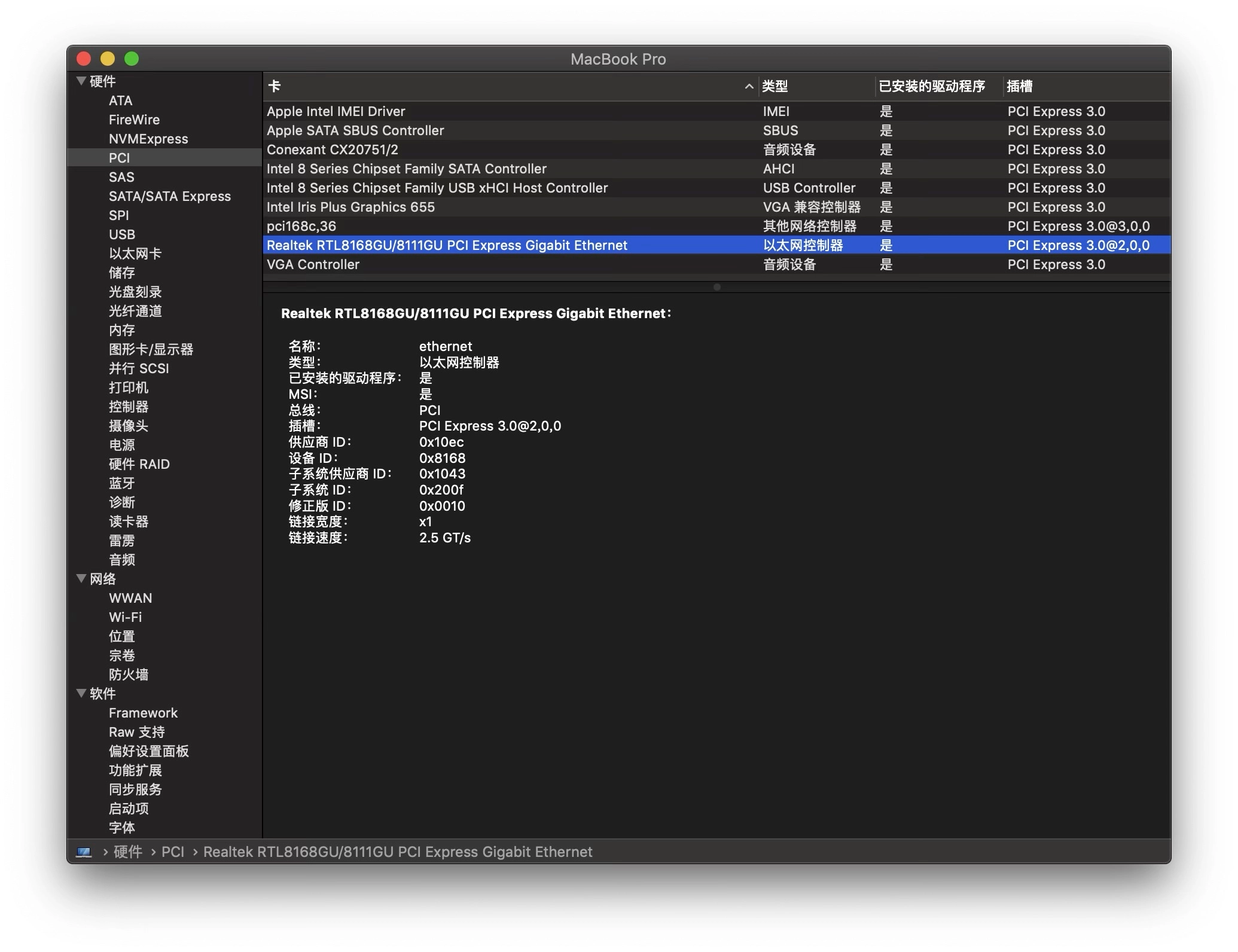Open Raw 支持 under 软件

164,732
